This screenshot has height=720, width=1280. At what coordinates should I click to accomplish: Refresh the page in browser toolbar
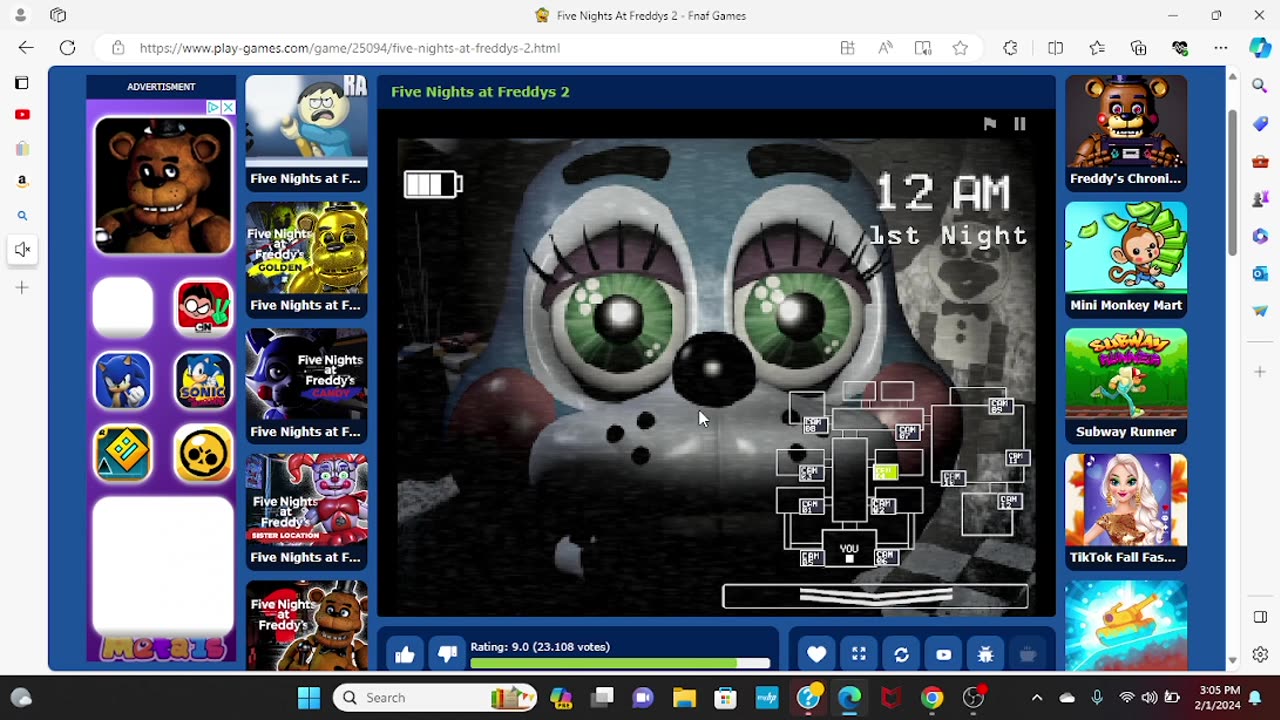coord(67,48)
